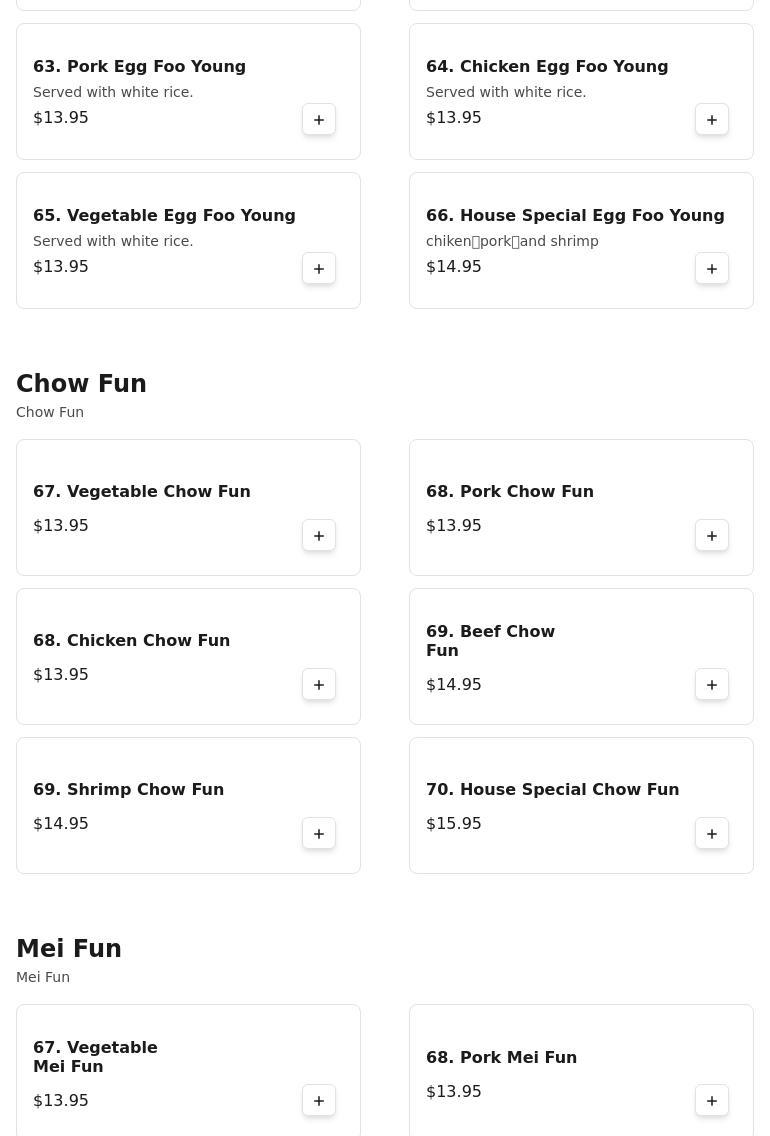
Task: Add Vegetable Egg Foo Young with plus icon
Action: point(319,269)
